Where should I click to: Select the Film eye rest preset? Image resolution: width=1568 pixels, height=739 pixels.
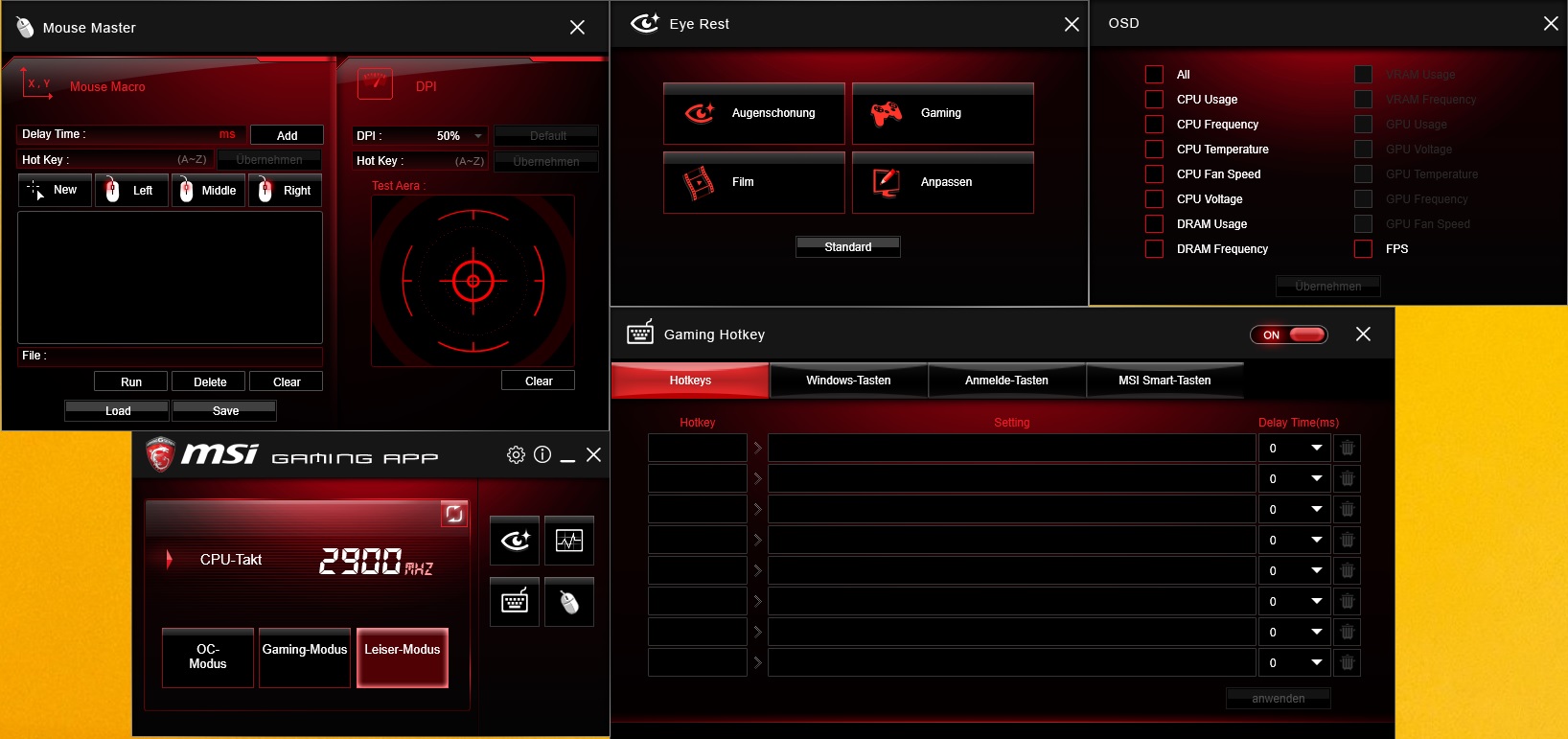coord(754,182)
